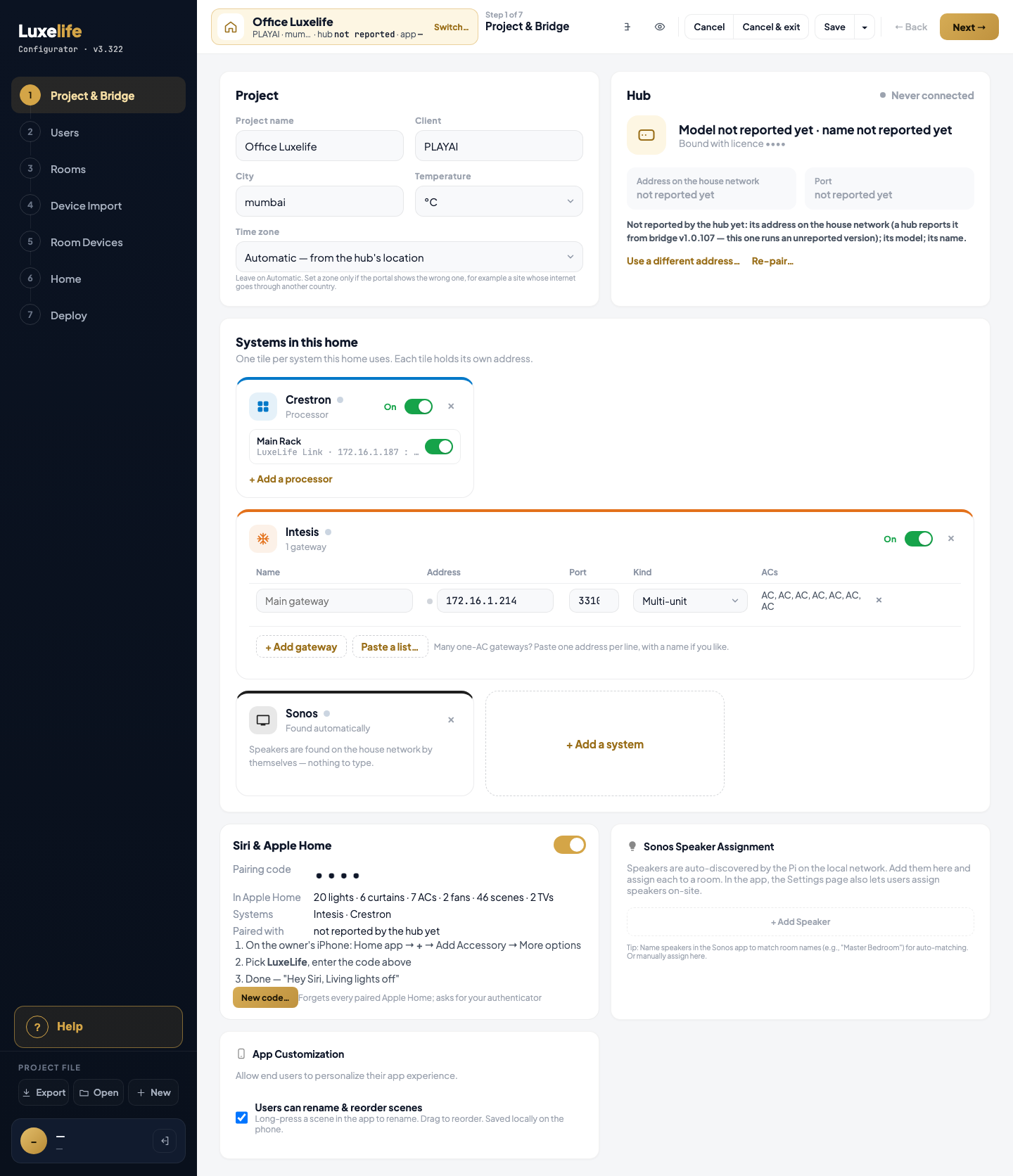Screen dimensions: 1013x1176
Task: Click the hub device icon
Action: tap(646, 135)
